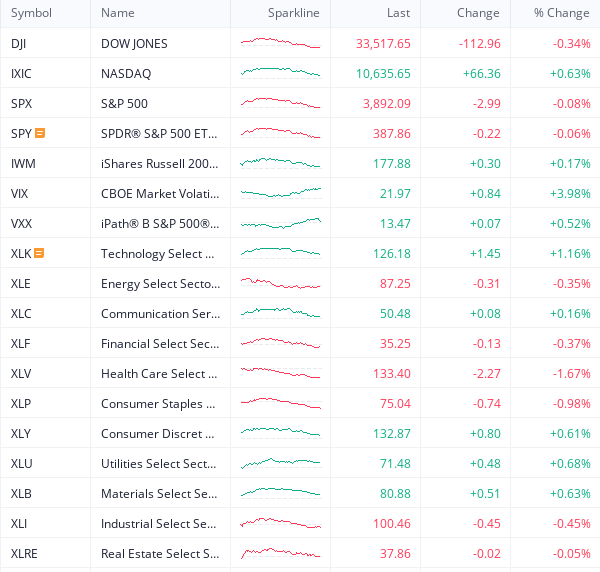The image size is (600, 572).
Task: Click the Materials Select Se... name
Action: (159, 494)
